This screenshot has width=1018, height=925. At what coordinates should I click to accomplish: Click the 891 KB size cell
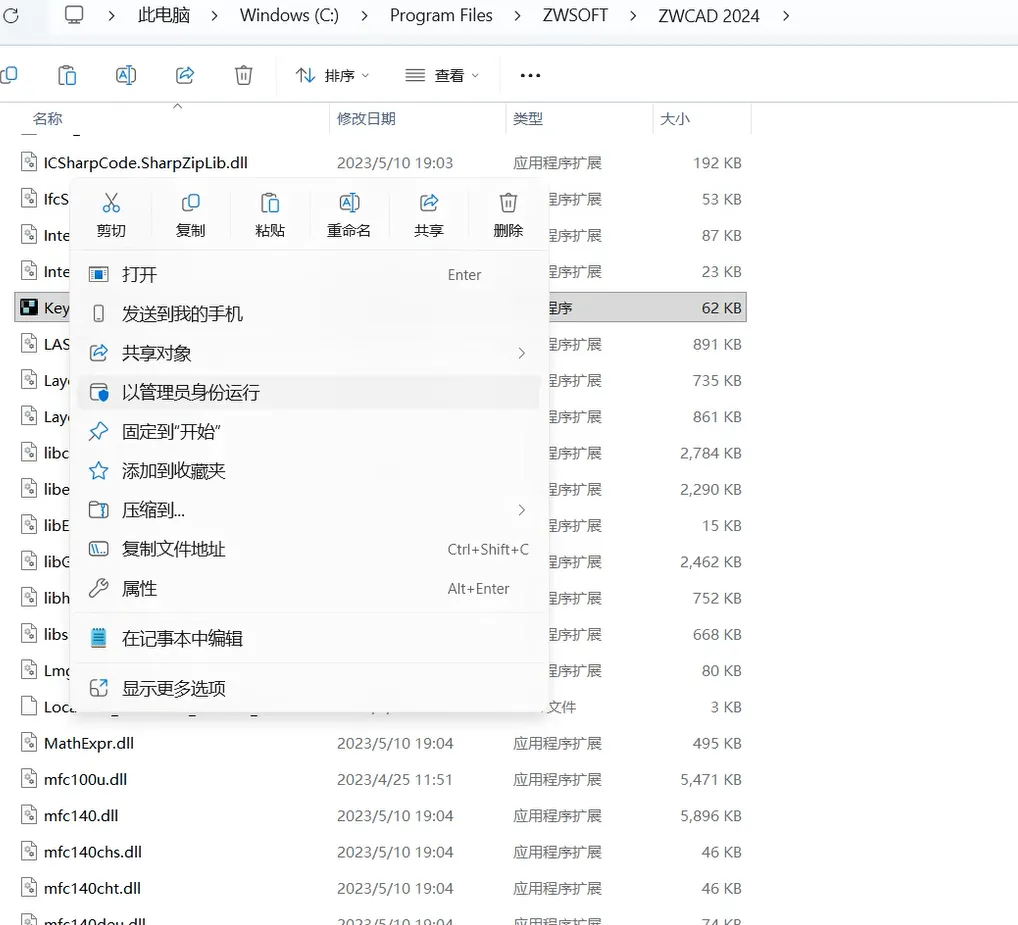pos(717,344)
